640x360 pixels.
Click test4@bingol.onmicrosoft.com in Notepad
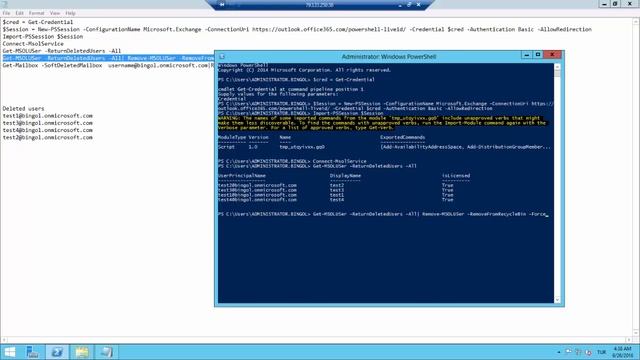click(47, 130)
